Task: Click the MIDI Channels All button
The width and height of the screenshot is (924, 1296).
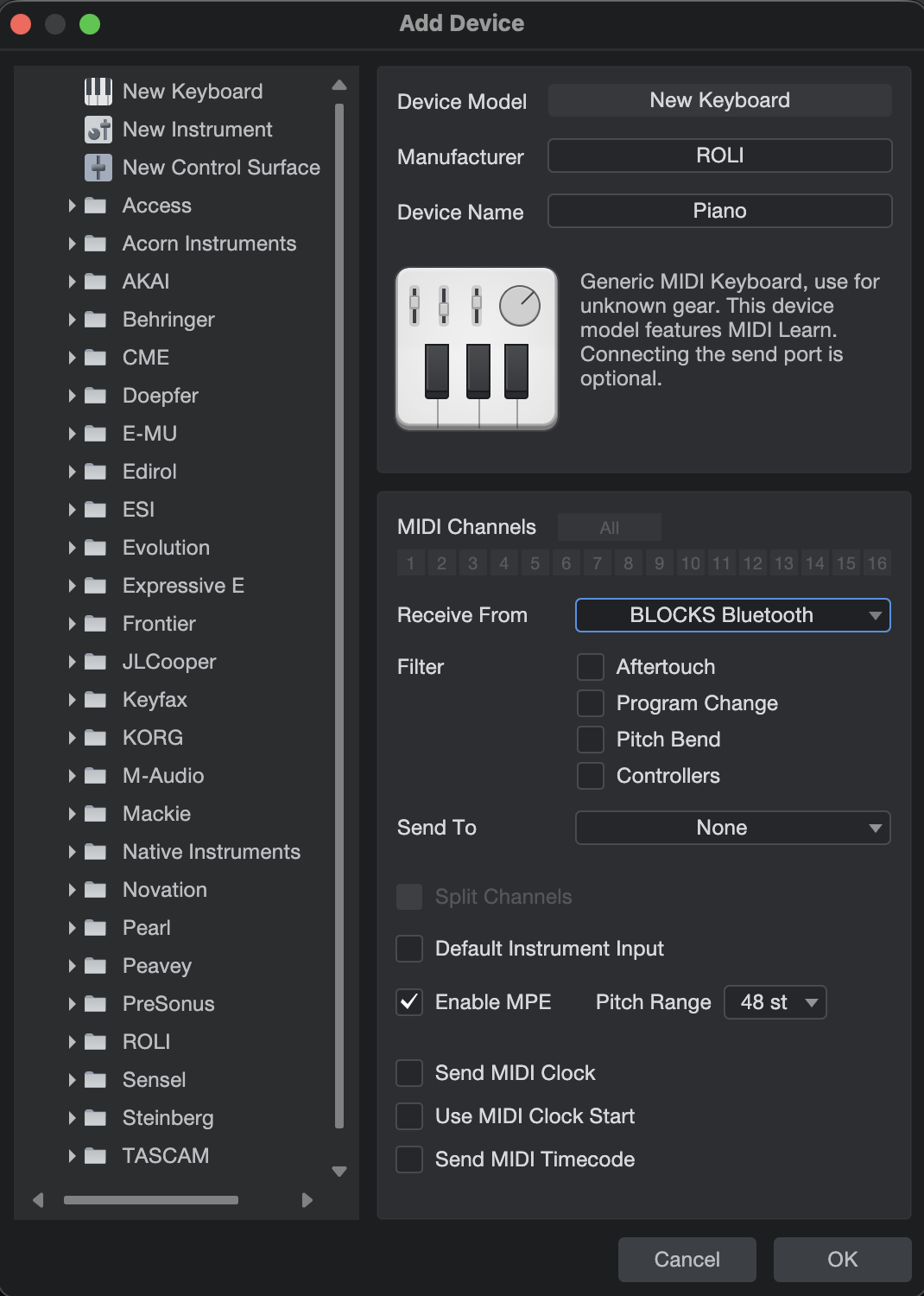Action: coord(610,527)
